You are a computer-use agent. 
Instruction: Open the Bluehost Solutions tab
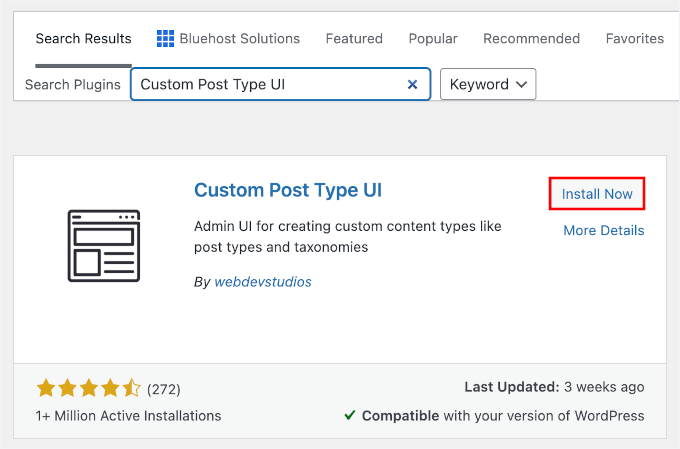point(228,39)
